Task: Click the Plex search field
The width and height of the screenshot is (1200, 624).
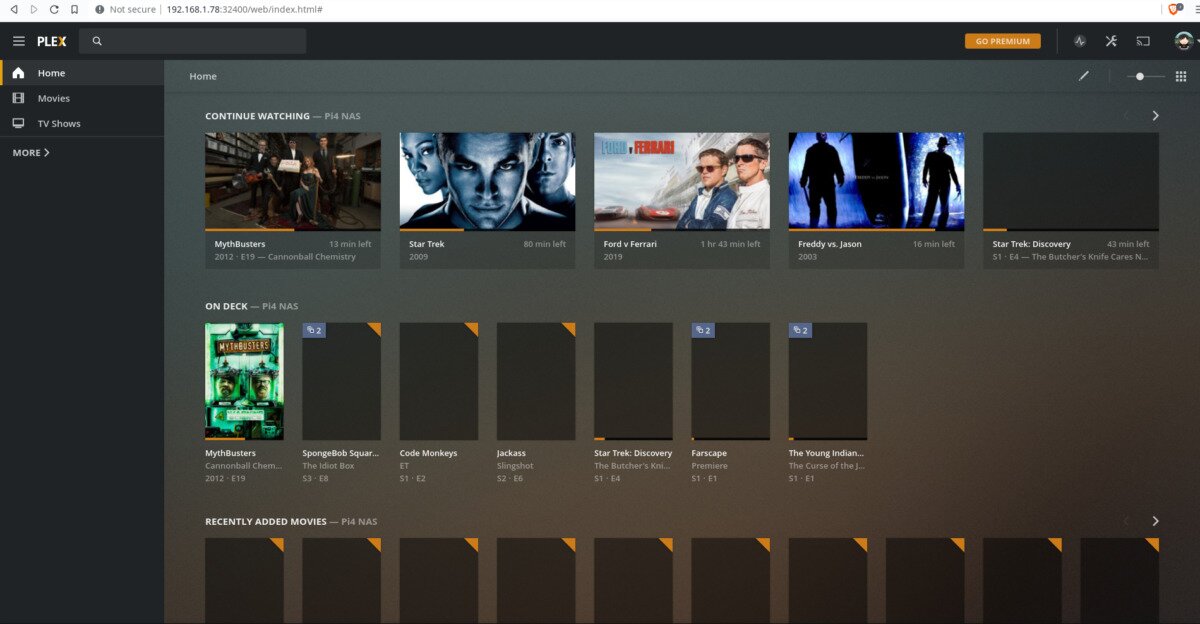Action: point(194,41)
